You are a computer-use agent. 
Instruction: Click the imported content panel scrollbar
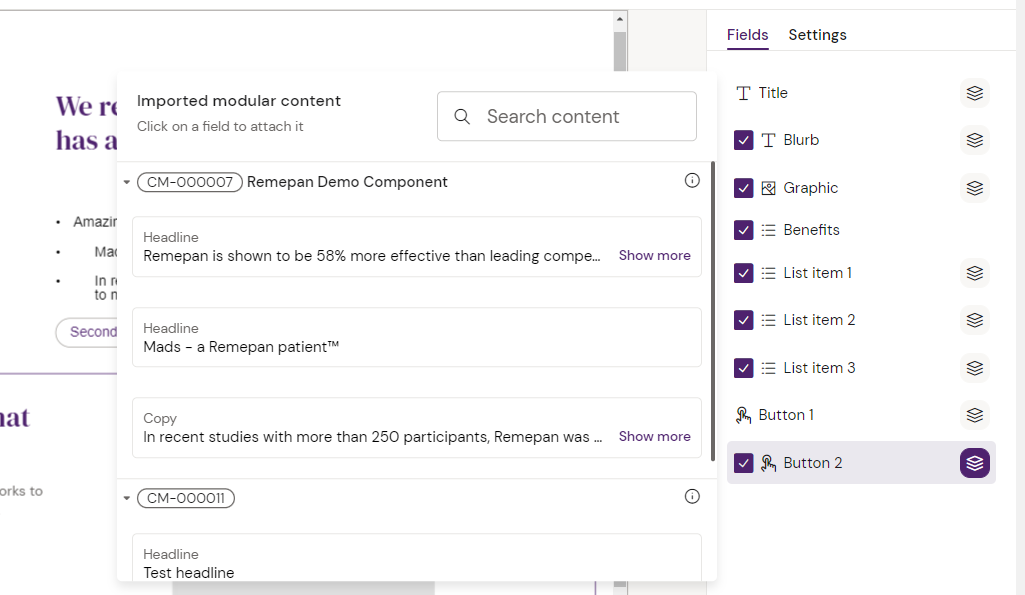(x=712, y=310)
